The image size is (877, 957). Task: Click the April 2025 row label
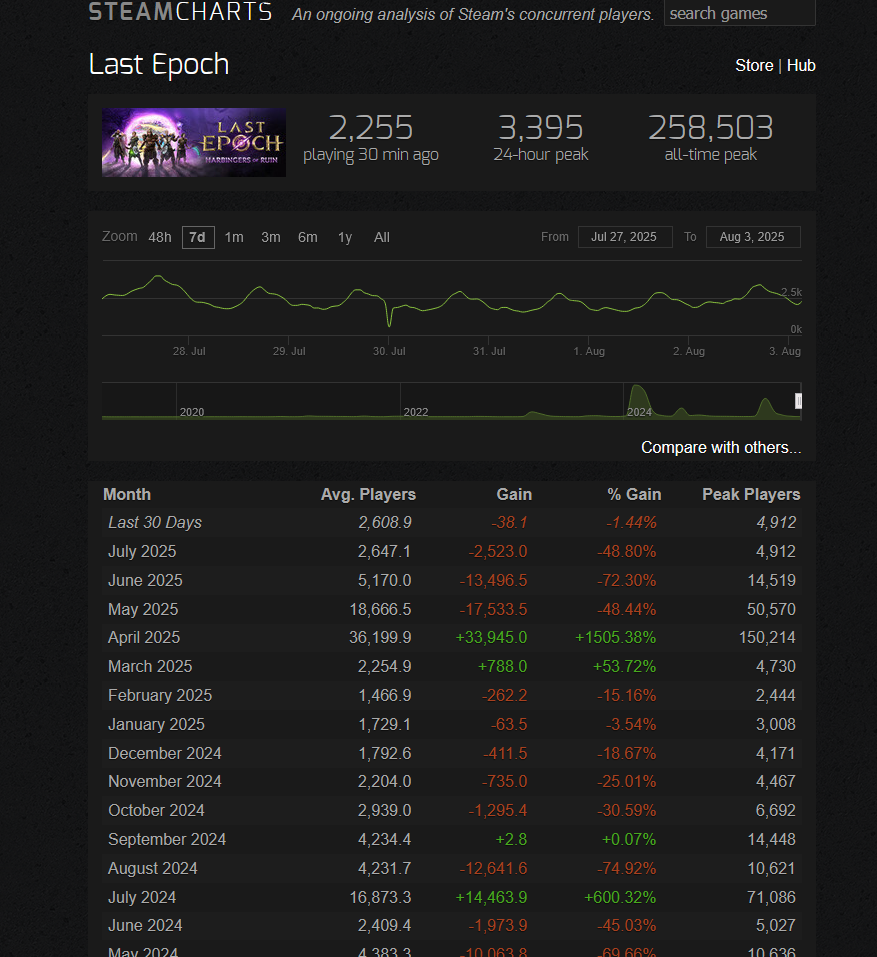[x=144, y=637]
